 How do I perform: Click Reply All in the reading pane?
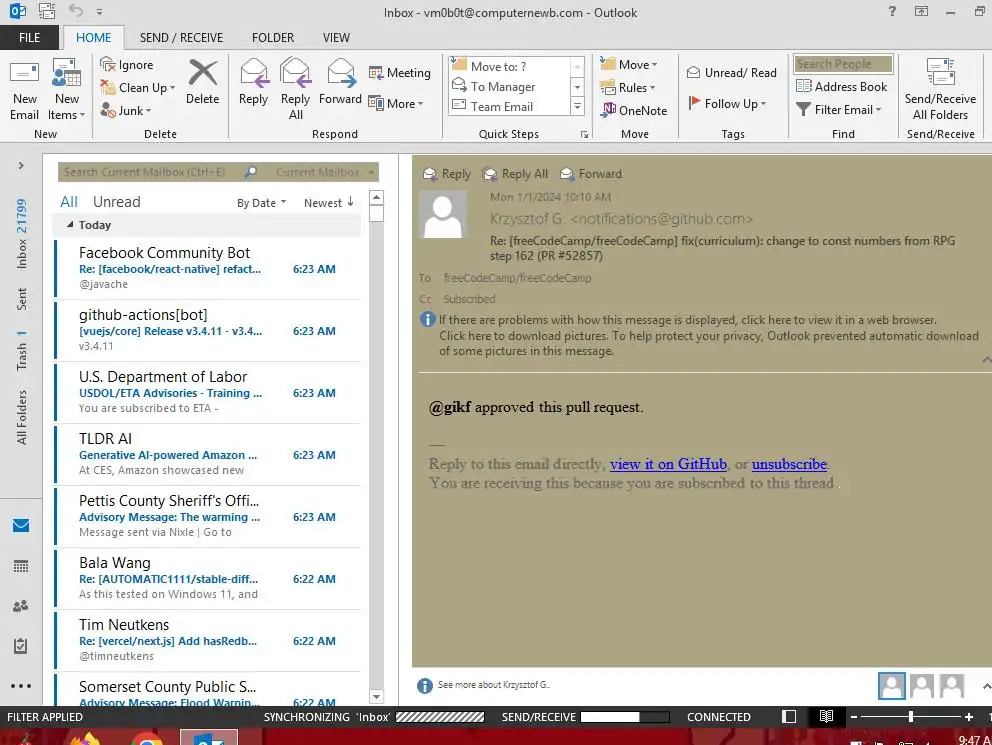pos(515,174)
